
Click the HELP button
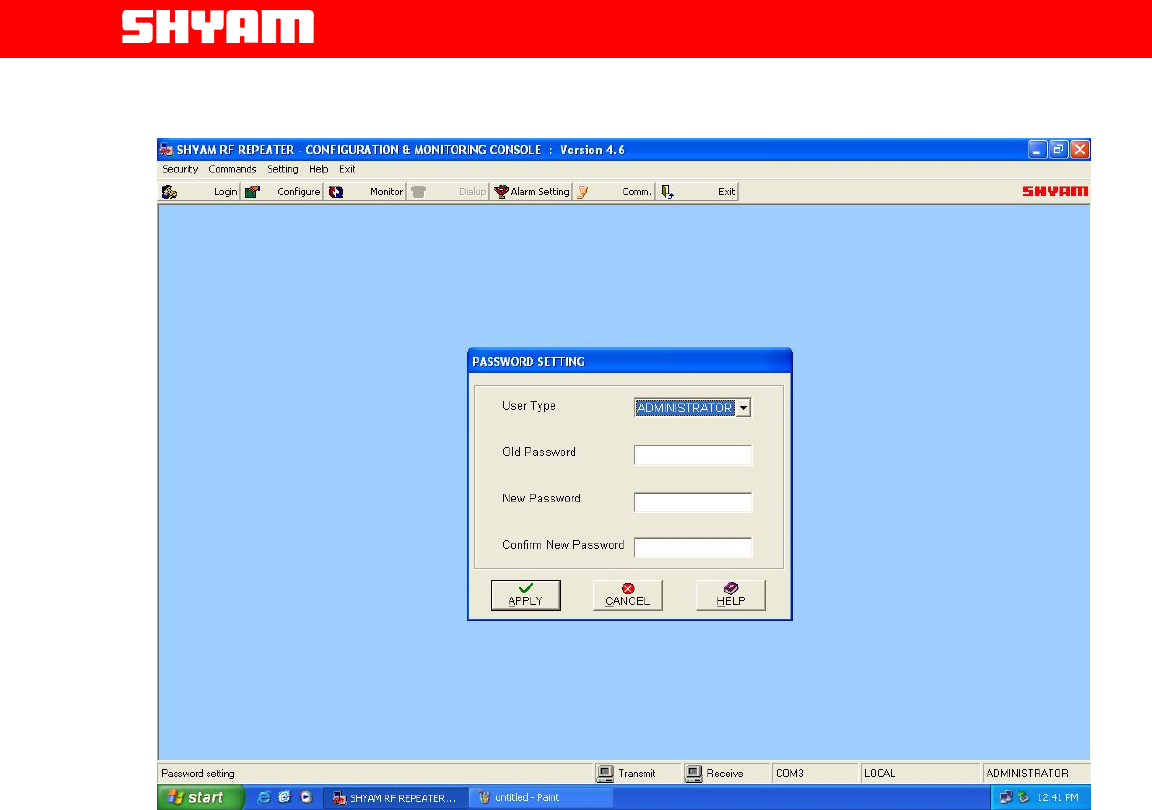(730, 595)
